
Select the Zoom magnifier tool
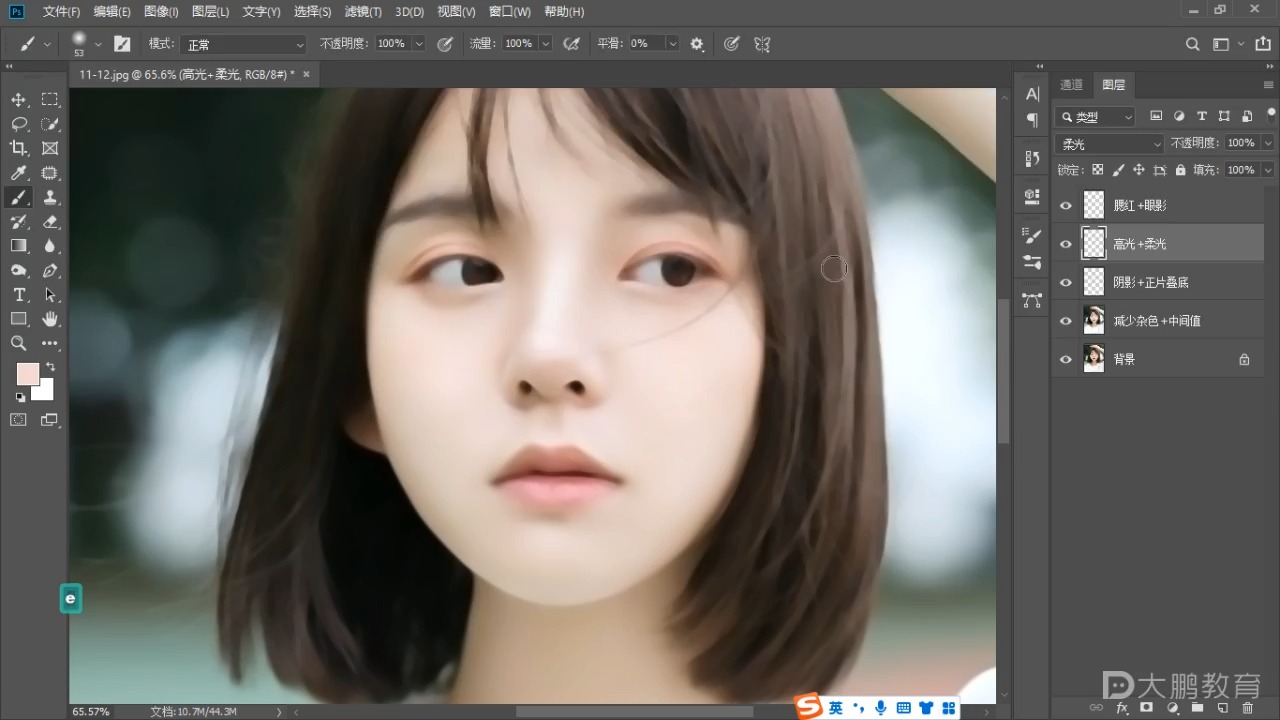click(x=19, y=343)
